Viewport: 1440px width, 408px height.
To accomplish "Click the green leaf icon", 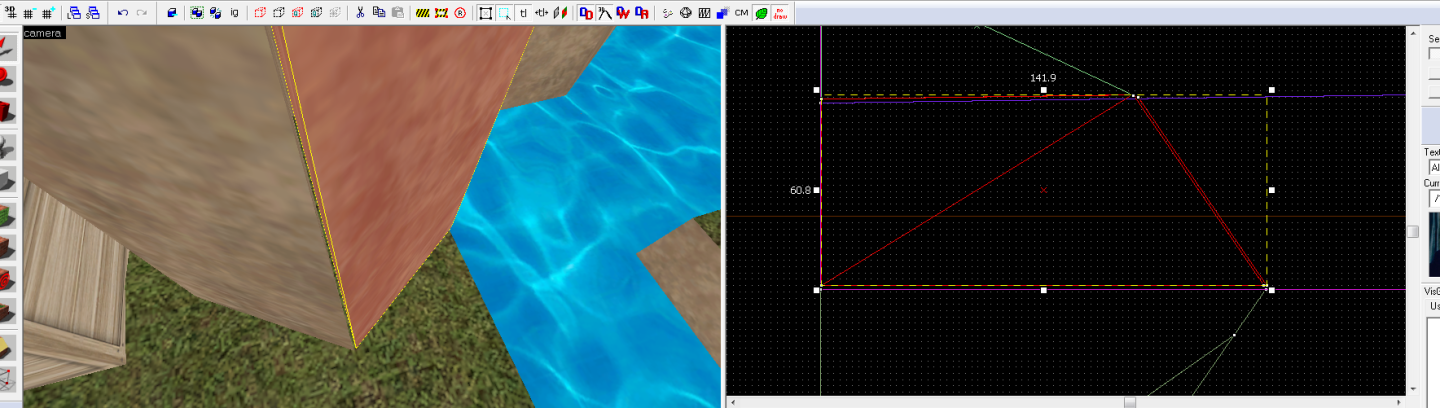I will [760, 13].
